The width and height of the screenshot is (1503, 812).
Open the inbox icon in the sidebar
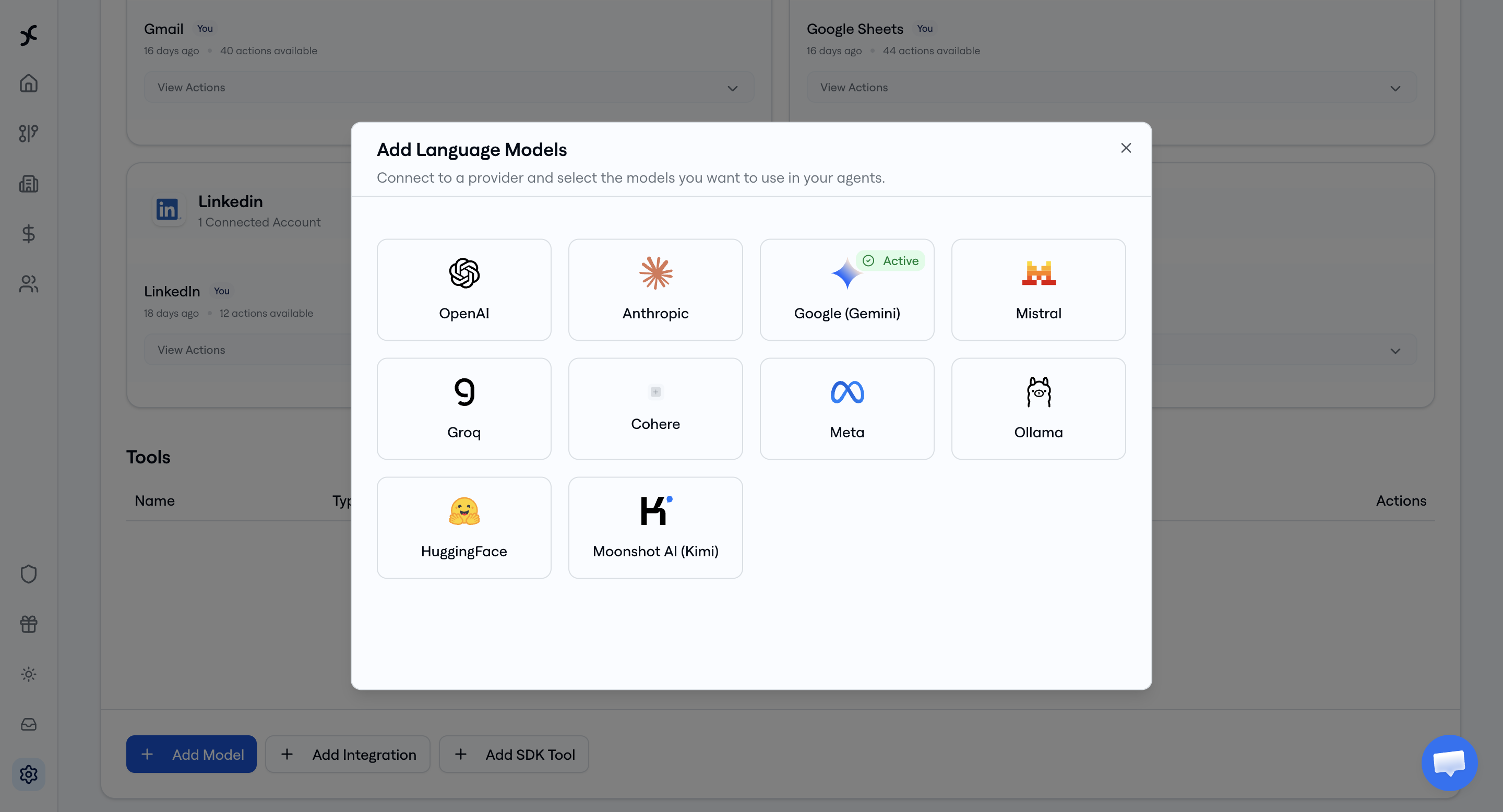[28, 724]
